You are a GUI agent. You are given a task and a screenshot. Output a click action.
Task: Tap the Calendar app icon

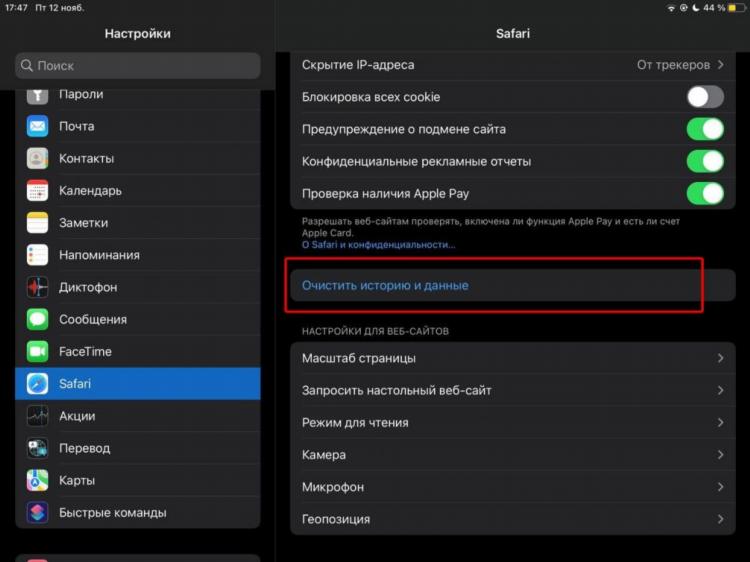click(x=37, y=190)
